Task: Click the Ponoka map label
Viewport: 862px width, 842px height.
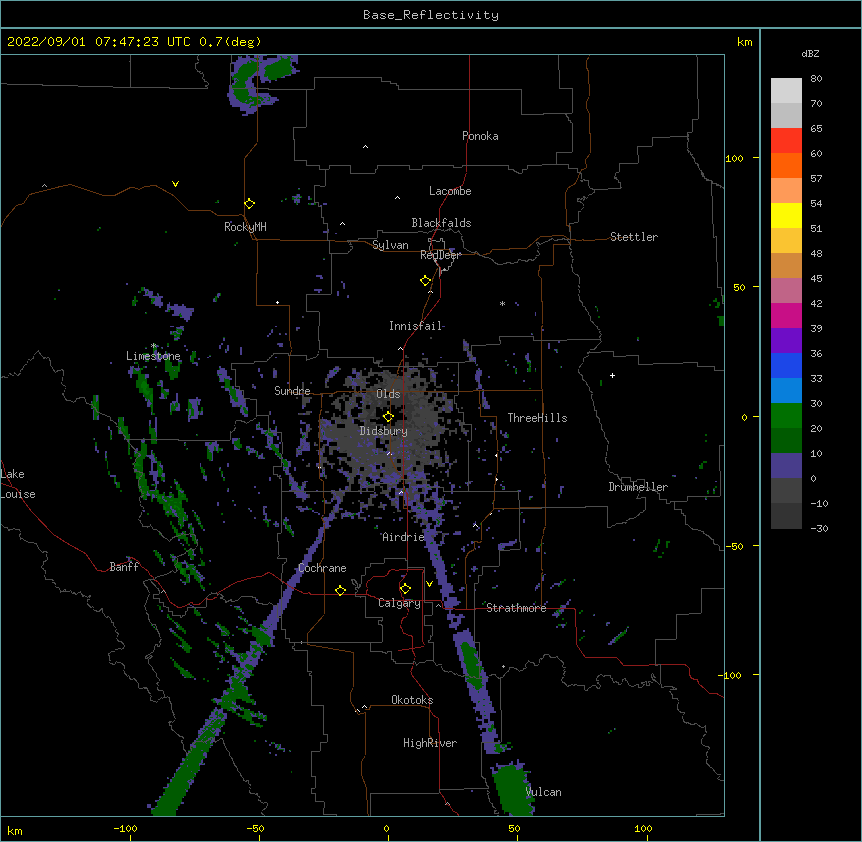Action: point(480,136)
